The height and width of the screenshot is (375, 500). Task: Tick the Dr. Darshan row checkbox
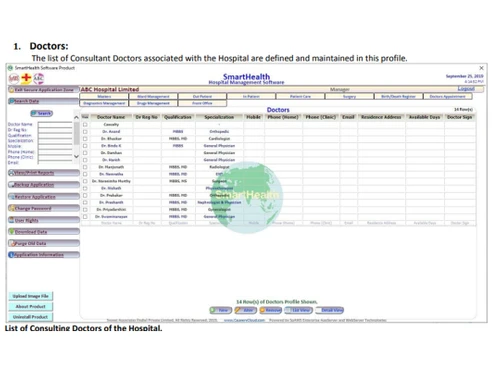pos(85,153)
